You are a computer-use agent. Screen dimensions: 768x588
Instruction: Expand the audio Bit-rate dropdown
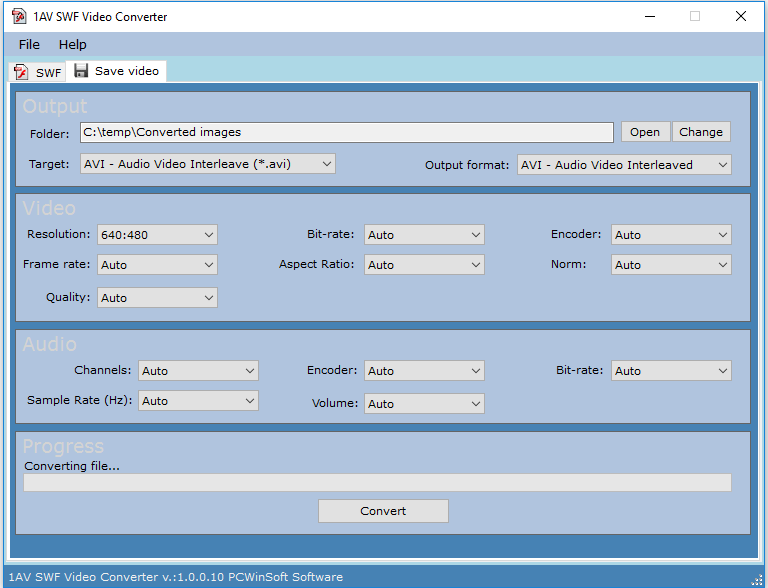coord(671,371)
